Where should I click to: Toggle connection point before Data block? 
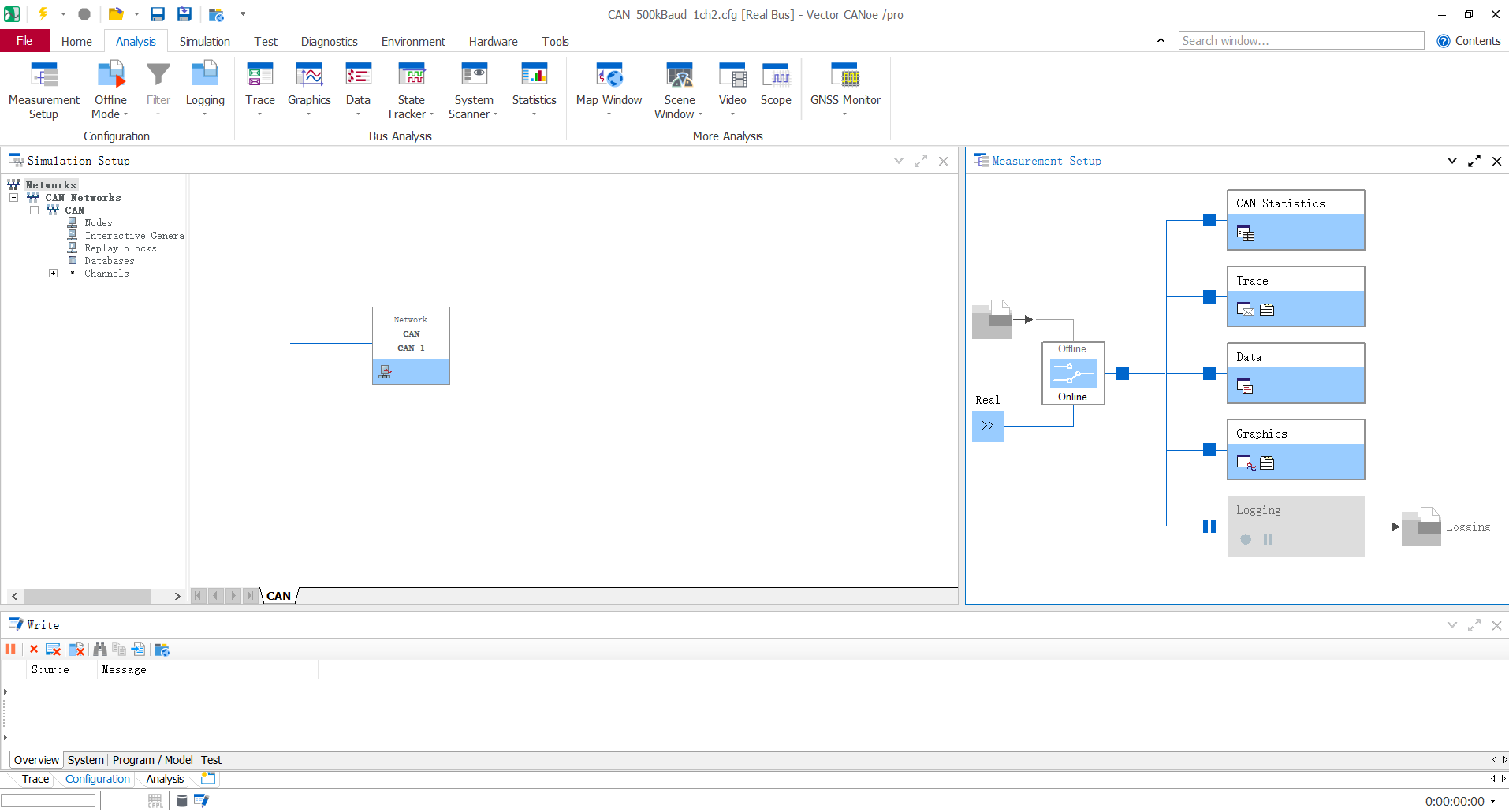point(1209,373)
